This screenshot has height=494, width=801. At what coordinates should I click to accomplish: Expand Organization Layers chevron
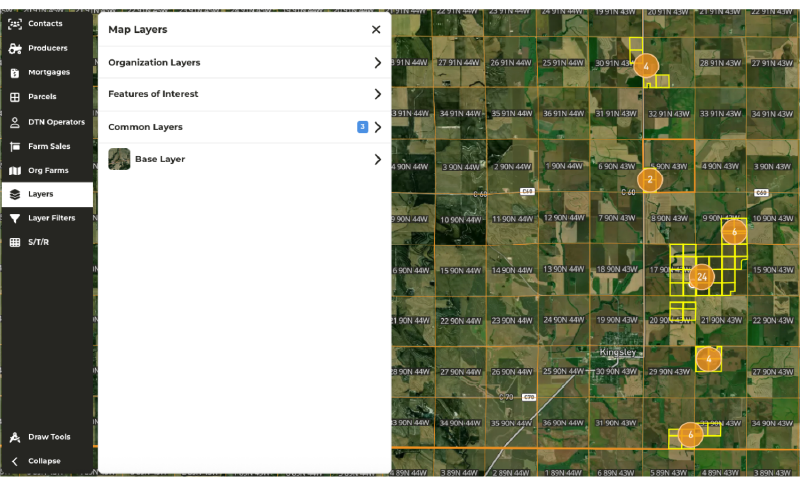click(377, 63)
